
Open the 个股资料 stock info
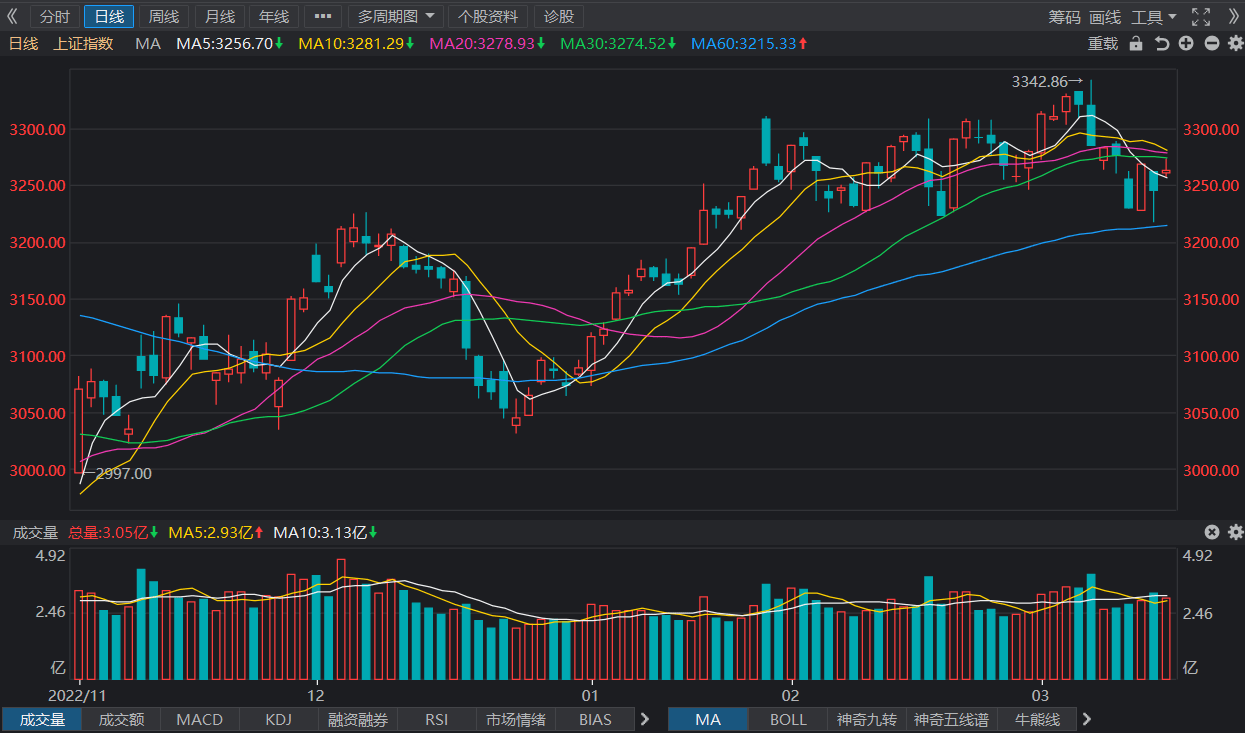tap(489, 17)
